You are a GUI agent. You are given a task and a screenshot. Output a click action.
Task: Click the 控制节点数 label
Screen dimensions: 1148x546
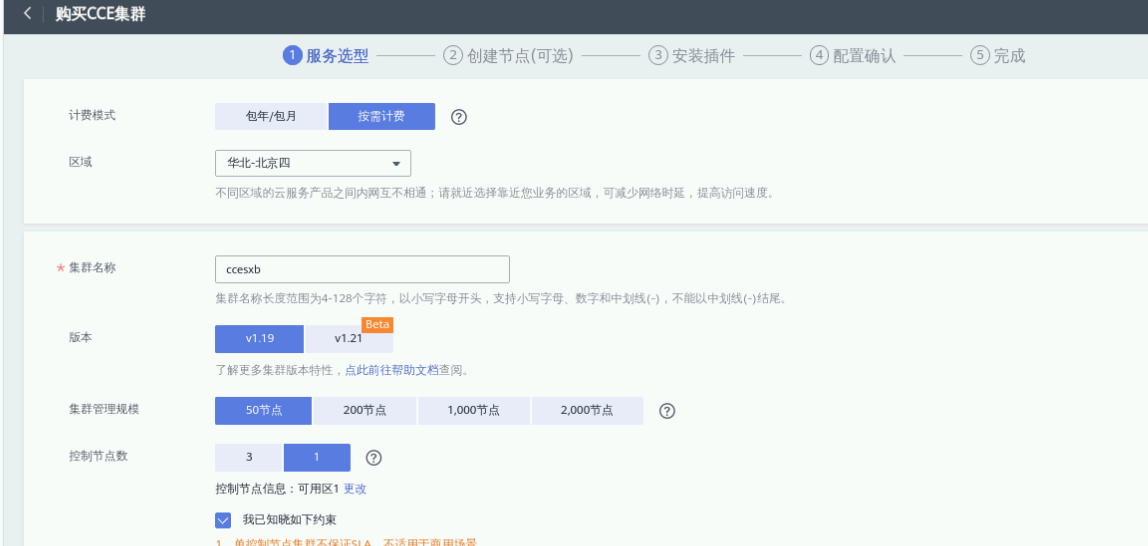pyautogui.click(x=98, y=455)
